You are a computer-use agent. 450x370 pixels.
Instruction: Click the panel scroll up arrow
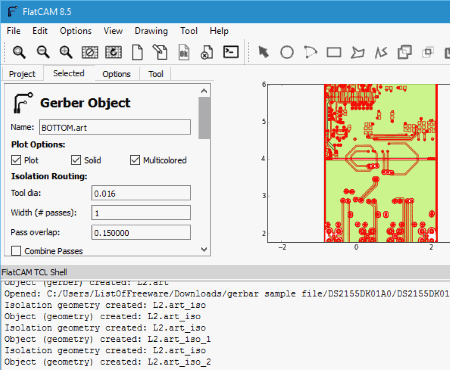(204, 91)
